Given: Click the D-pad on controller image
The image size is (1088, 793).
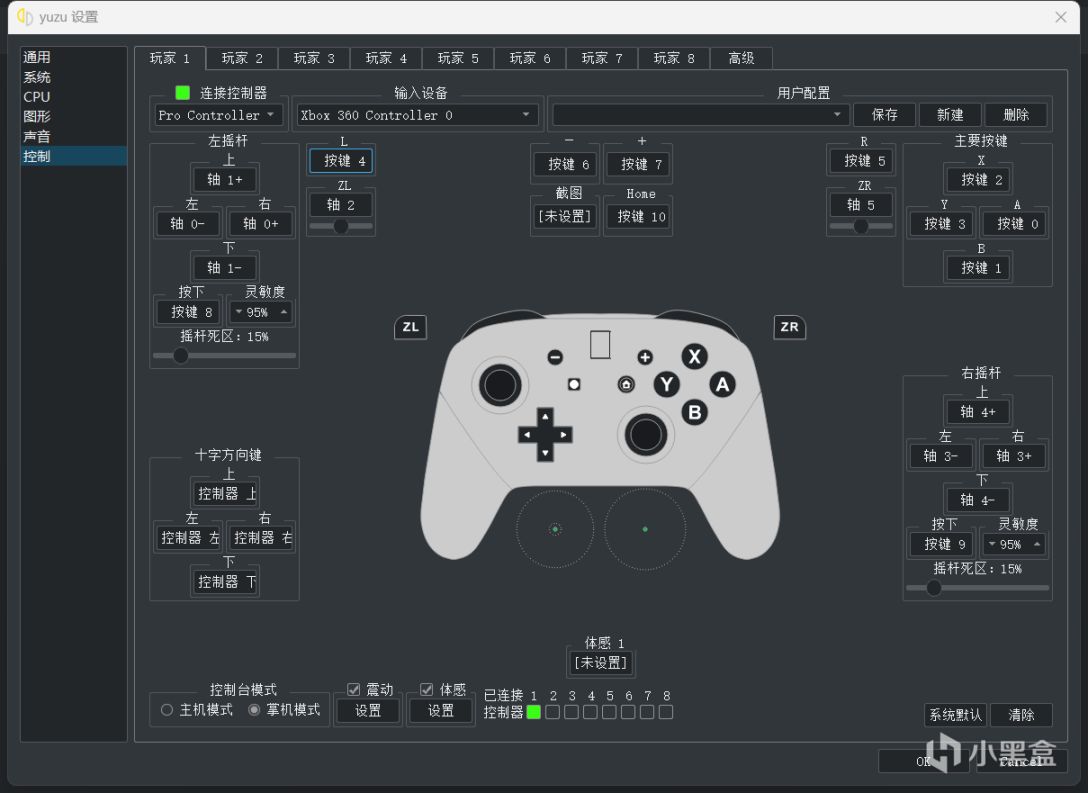Looking at the screenshot, I should pos(545,435).
